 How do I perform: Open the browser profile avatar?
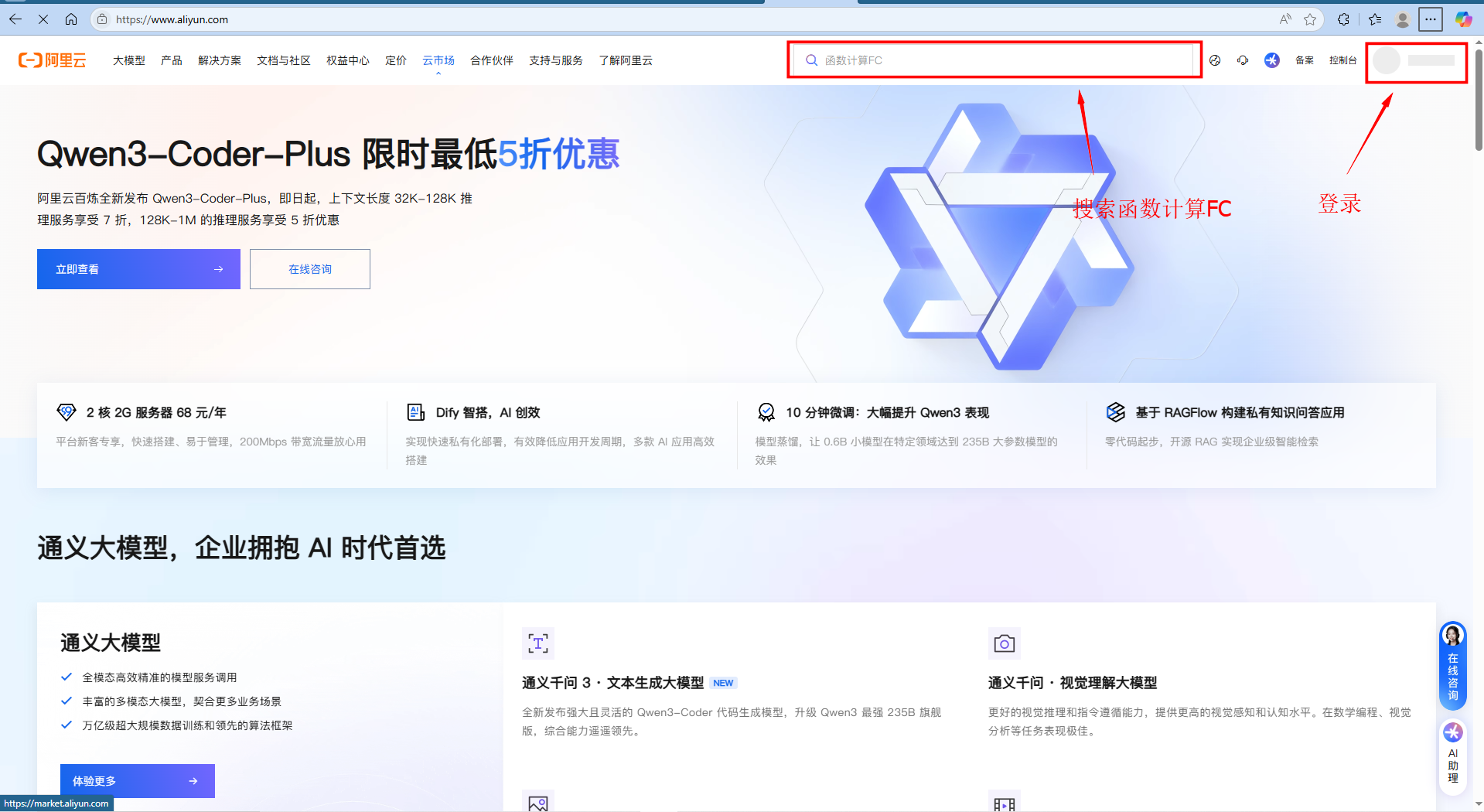click(x=1403, y=19)
